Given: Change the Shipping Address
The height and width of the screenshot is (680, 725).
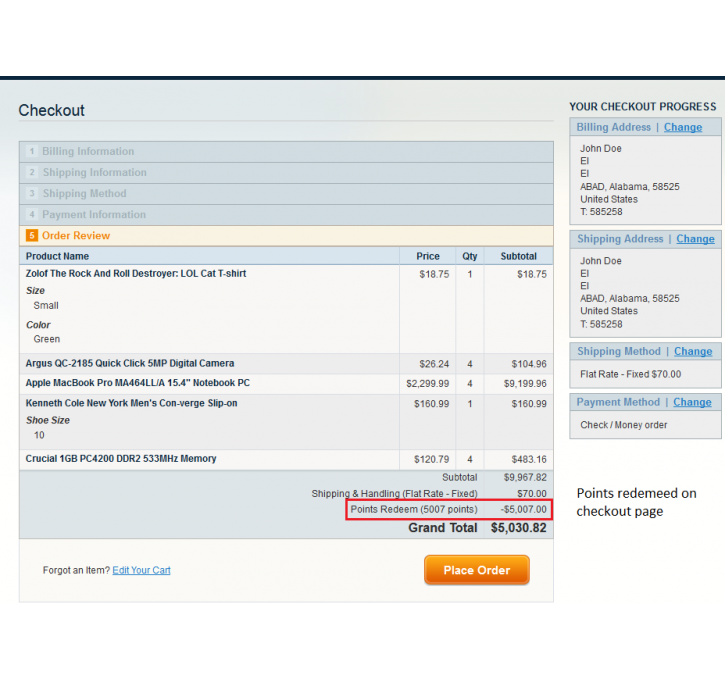Looking at the screenshot, I should pyautogui.click(x=695, y=239).
